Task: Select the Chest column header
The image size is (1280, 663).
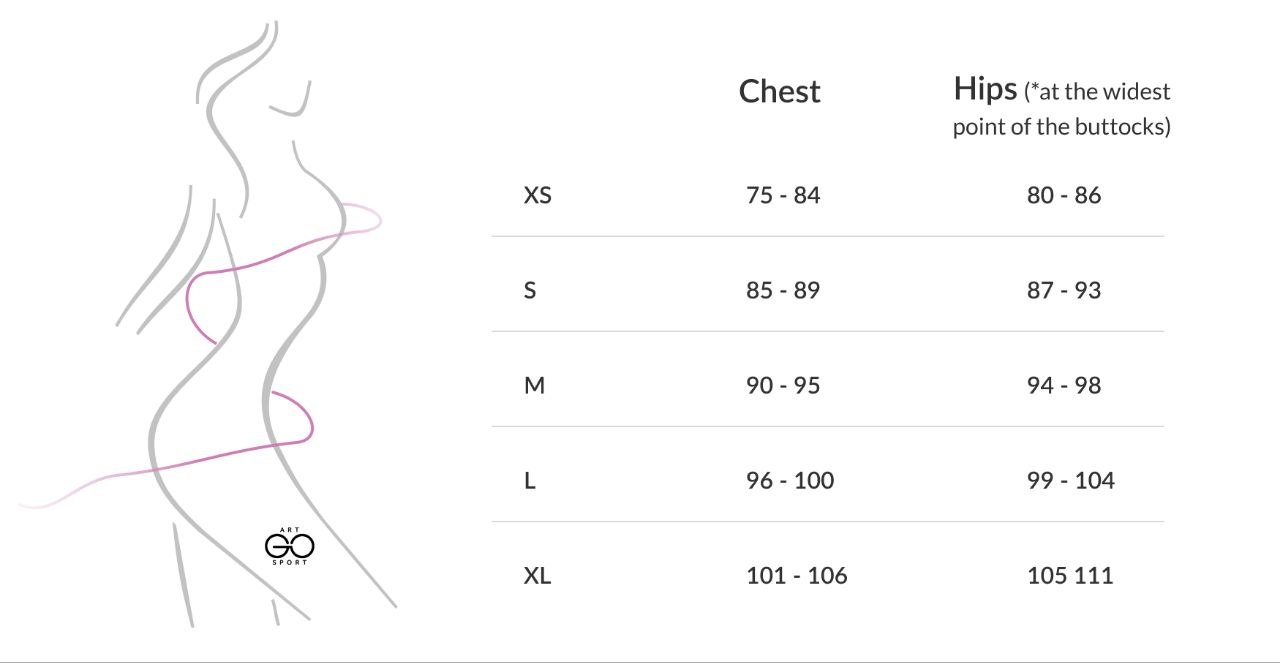Action: pos(780,91)
